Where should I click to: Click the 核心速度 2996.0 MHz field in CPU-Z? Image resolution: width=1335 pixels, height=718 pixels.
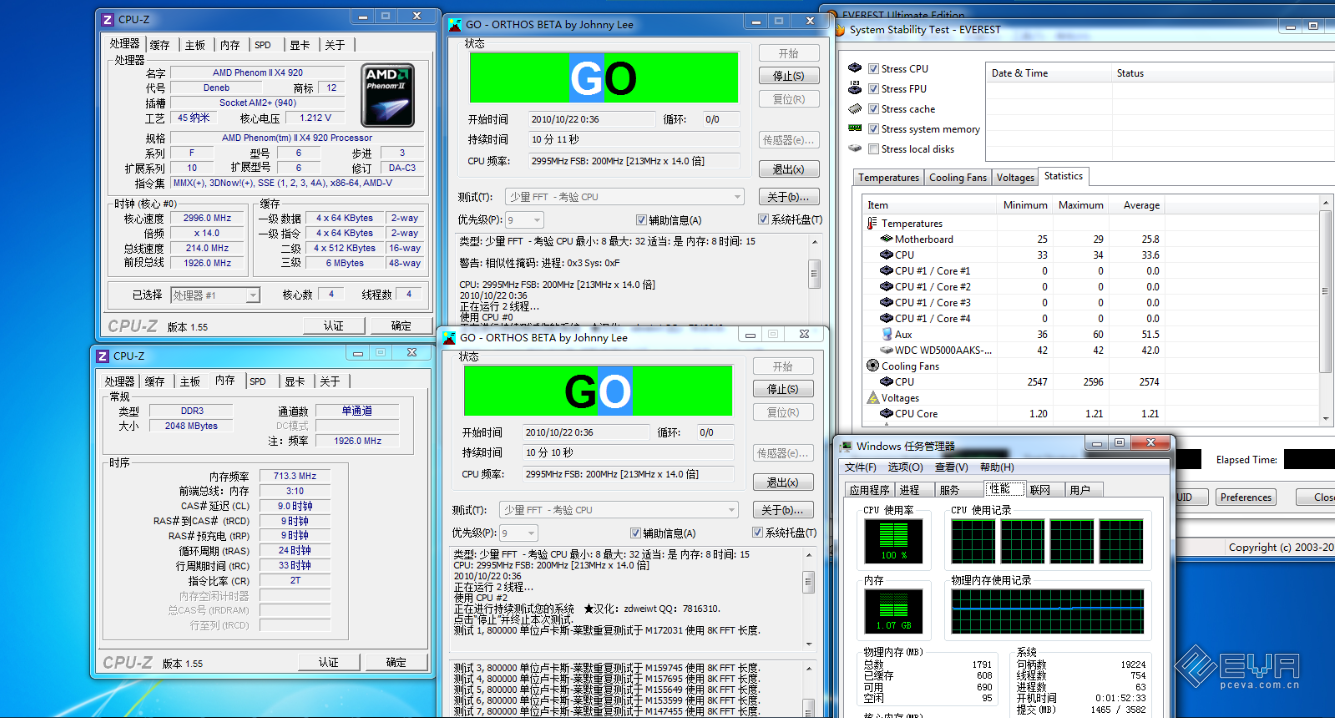[208, 218]
